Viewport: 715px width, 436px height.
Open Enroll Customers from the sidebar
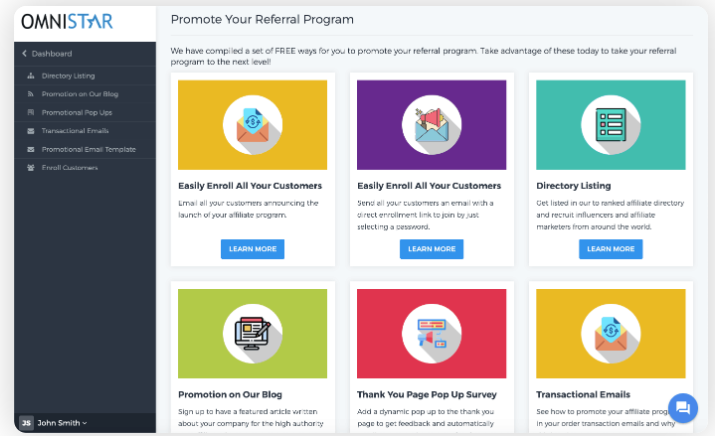pyautogui.click(x=69, y=167)
